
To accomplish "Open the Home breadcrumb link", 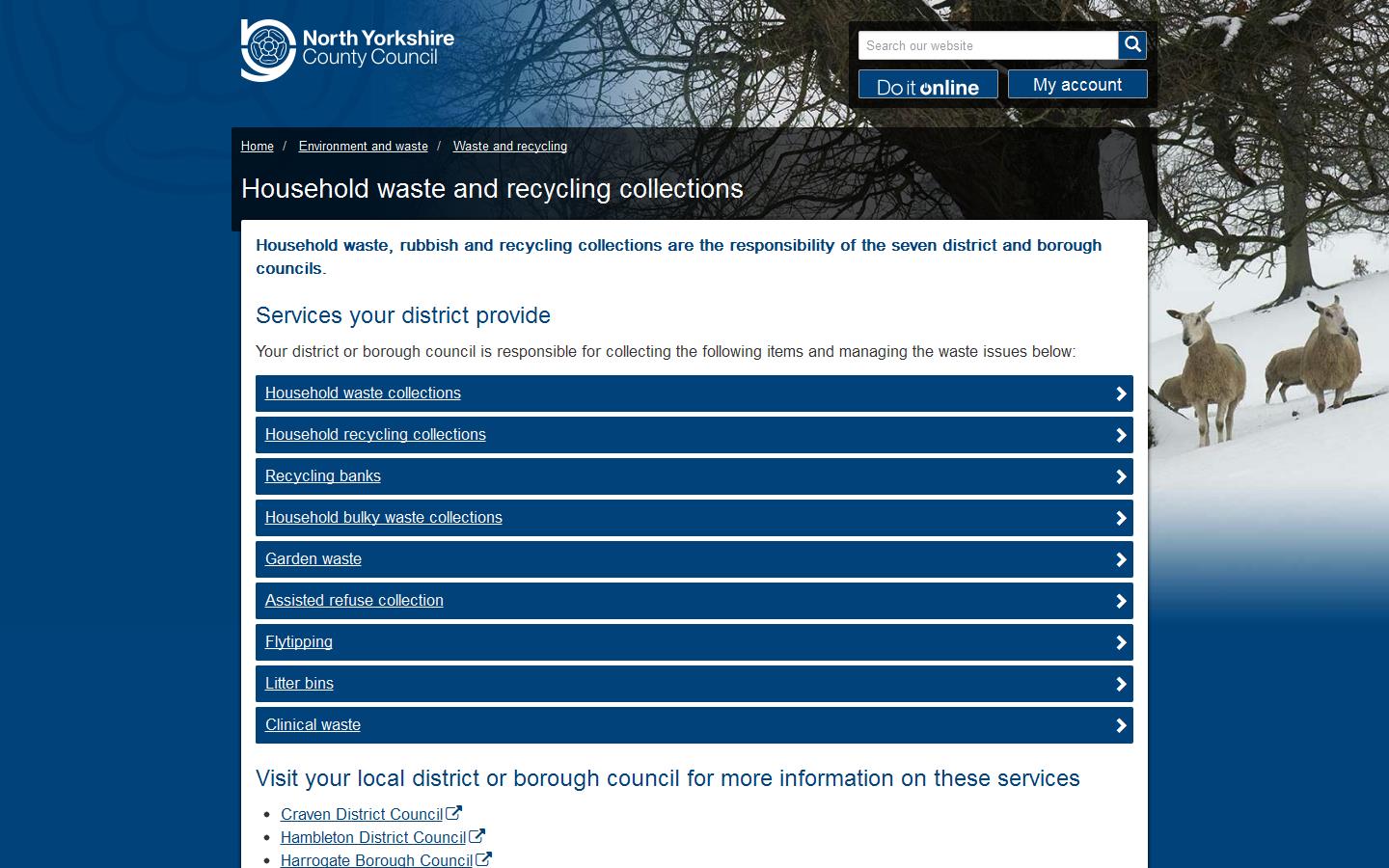I will (x=257, y=146).
